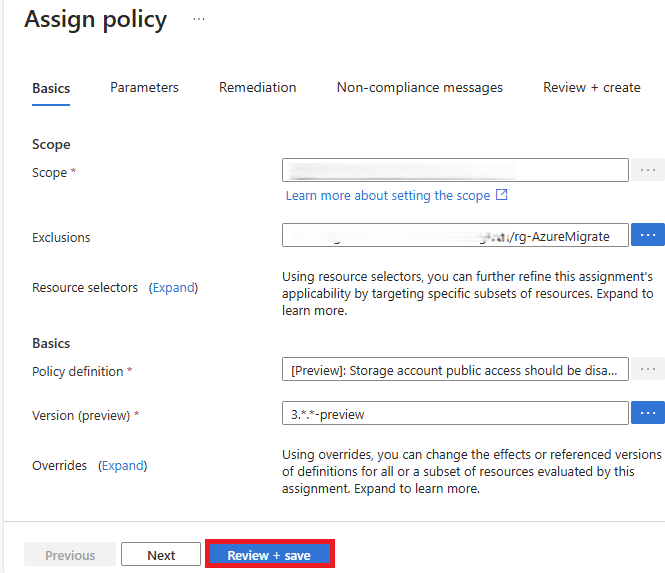Click the Scope picker ellipsis button
This screenshot has width=665, height=573.
(648, 170)
